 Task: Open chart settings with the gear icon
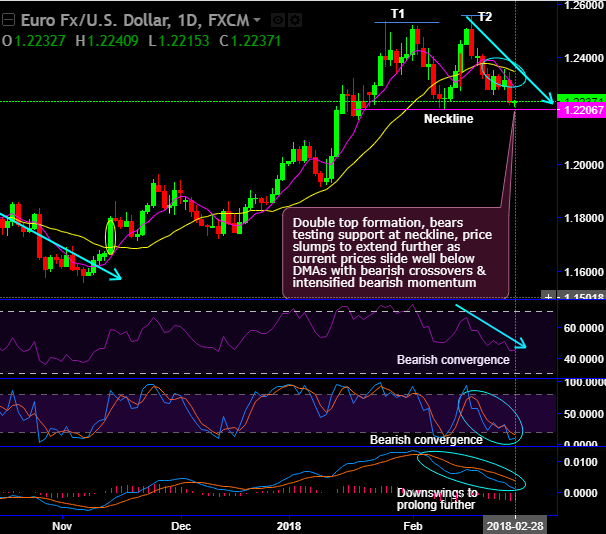pos(295,20)
